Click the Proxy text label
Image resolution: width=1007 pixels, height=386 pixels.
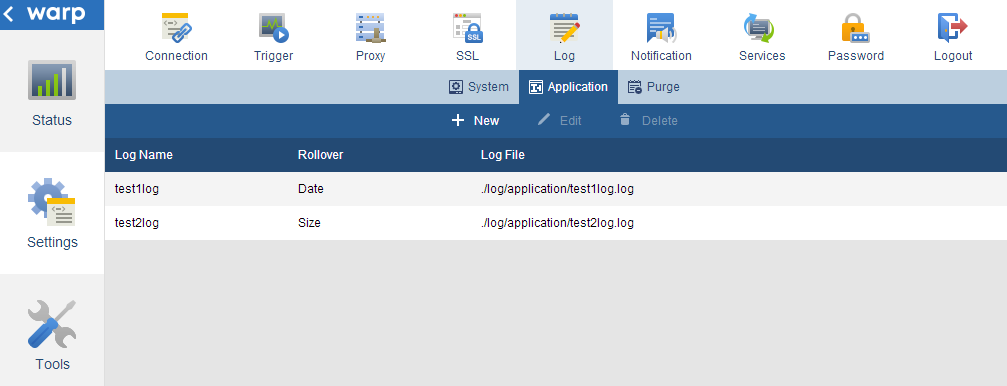point(371,56)
